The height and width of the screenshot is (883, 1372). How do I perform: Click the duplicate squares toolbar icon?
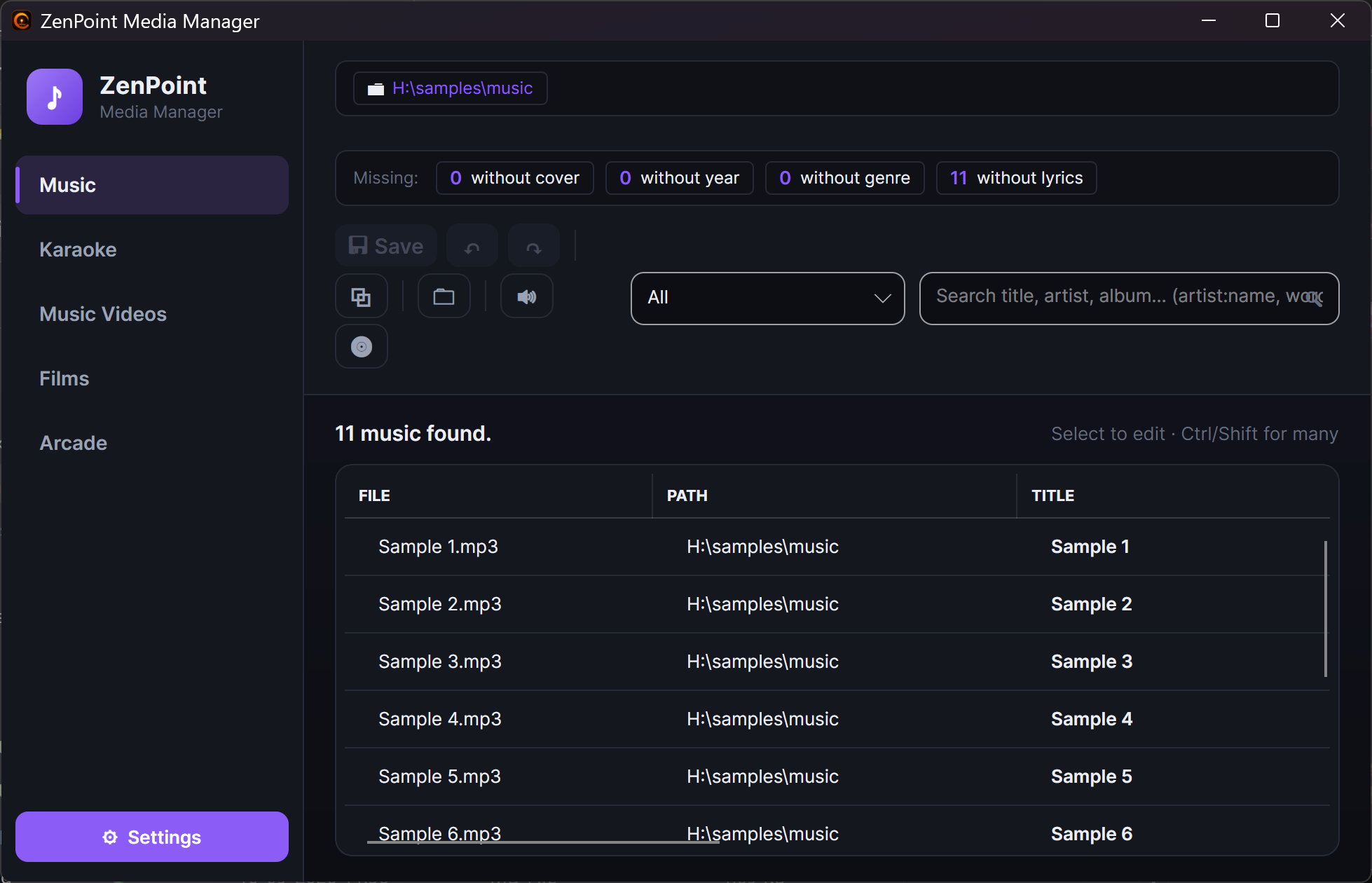pyautogui.click(x=362, y=296)
